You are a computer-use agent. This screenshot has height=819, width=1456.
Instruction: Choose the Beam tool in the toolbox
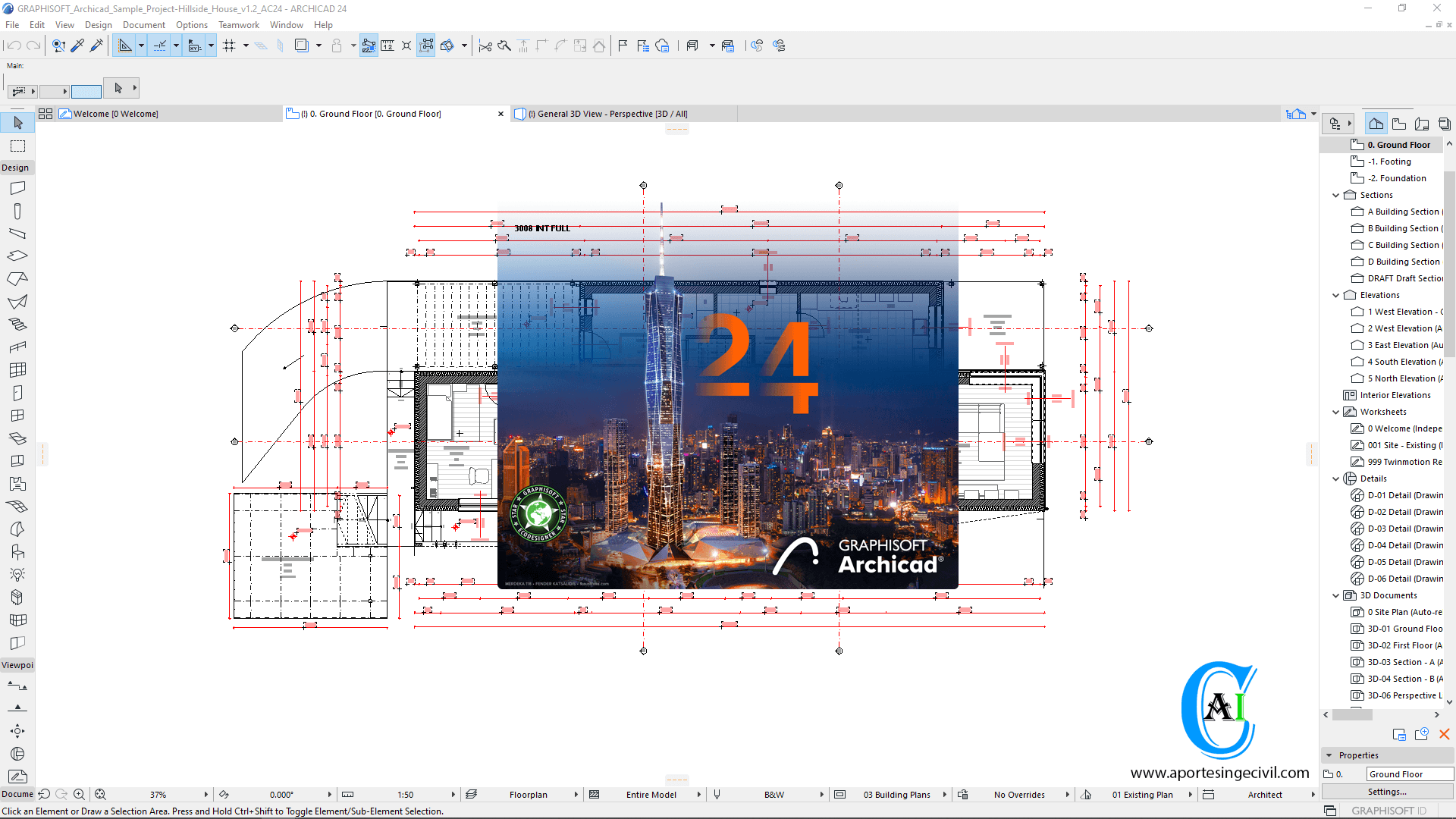18,234
